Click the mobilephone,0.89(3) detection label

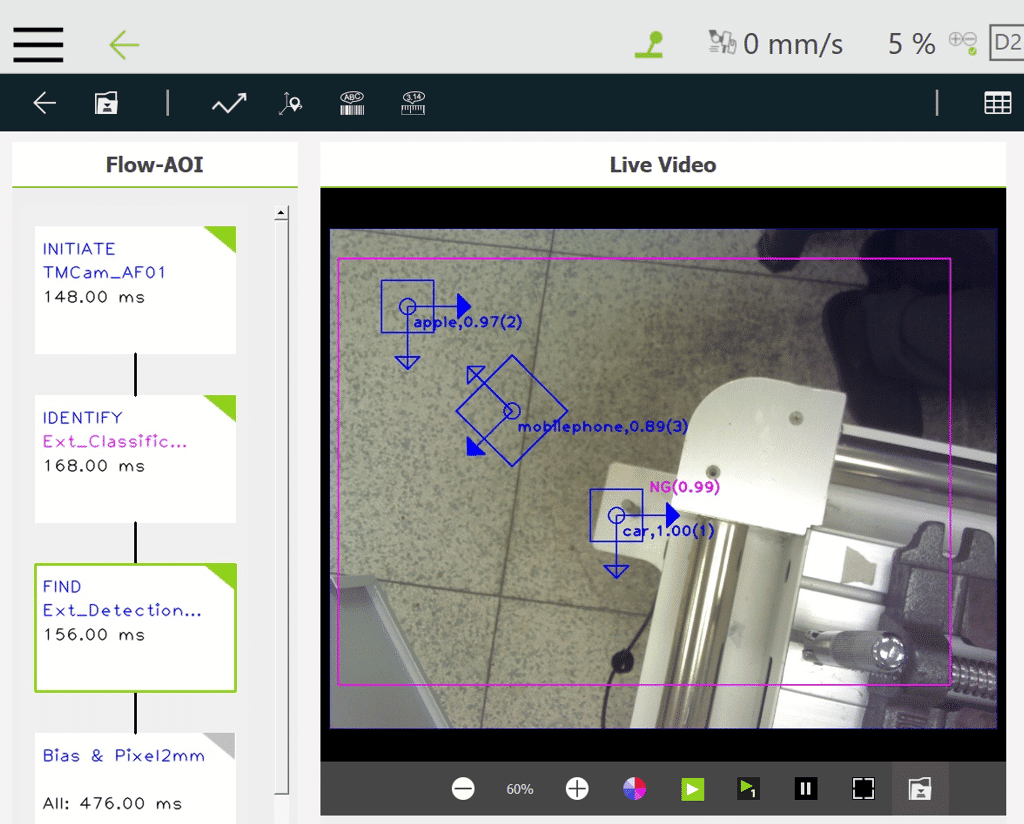[x=603, y=426]
